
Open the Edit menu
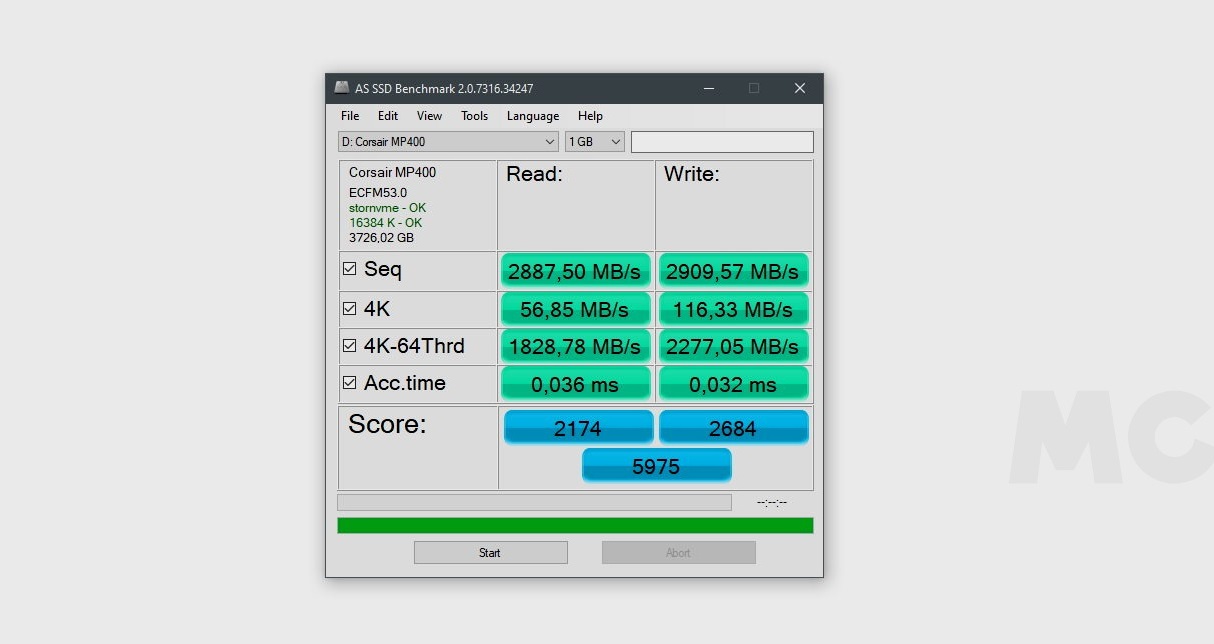(388, 116)
